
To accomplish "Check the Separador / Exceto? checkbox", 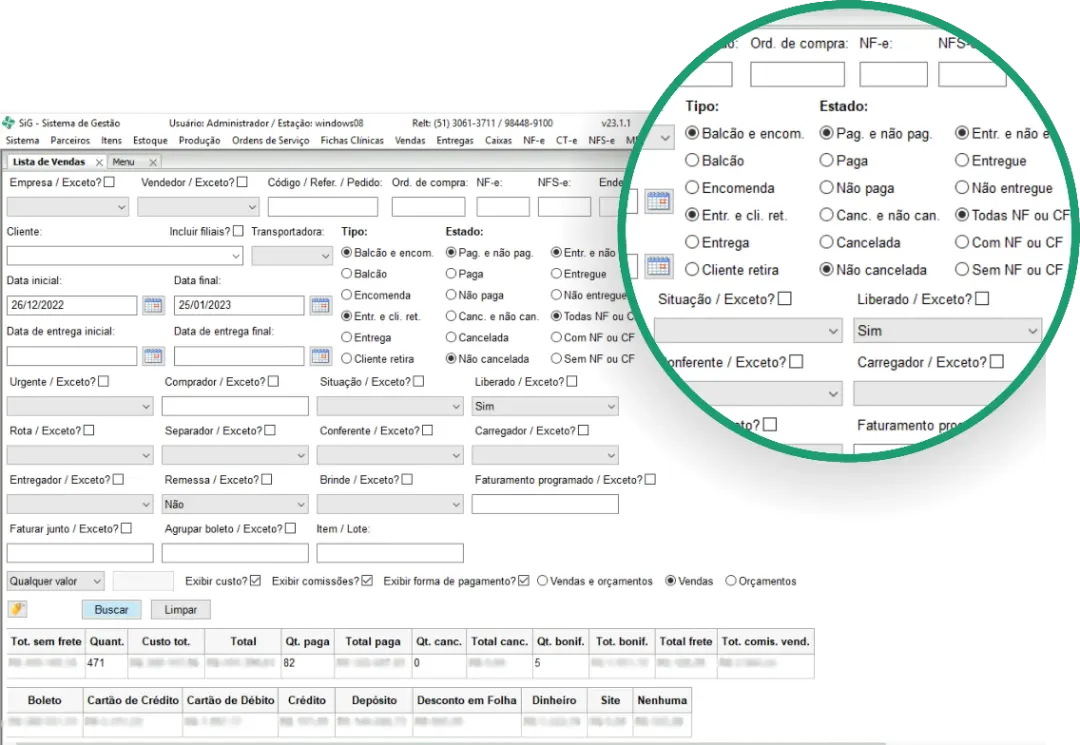I will point(270,430).
